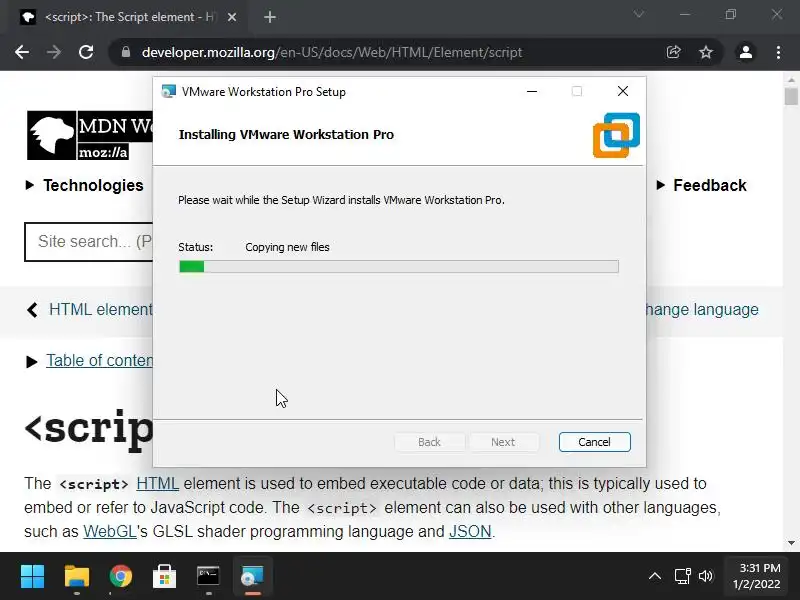Click the 'Installing VMware Workstation Pro' heading
Screen dimensions: 800x600
point(286,135)
